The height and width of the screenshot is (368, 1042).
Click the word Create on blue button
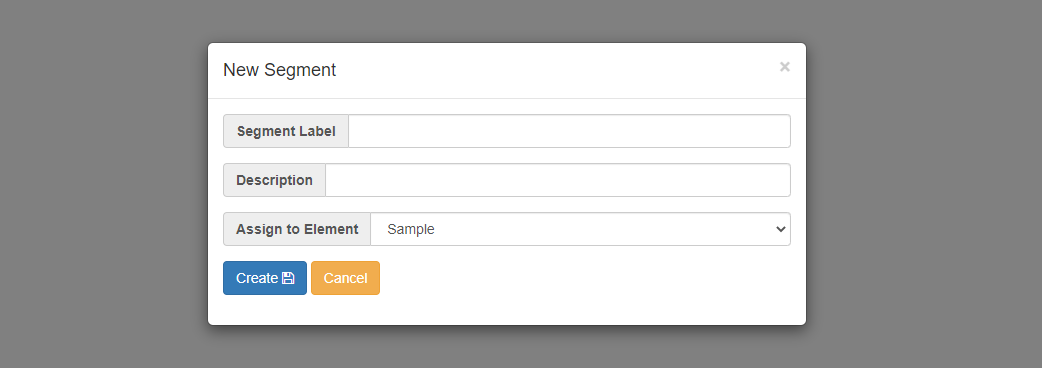coord(257,278)
